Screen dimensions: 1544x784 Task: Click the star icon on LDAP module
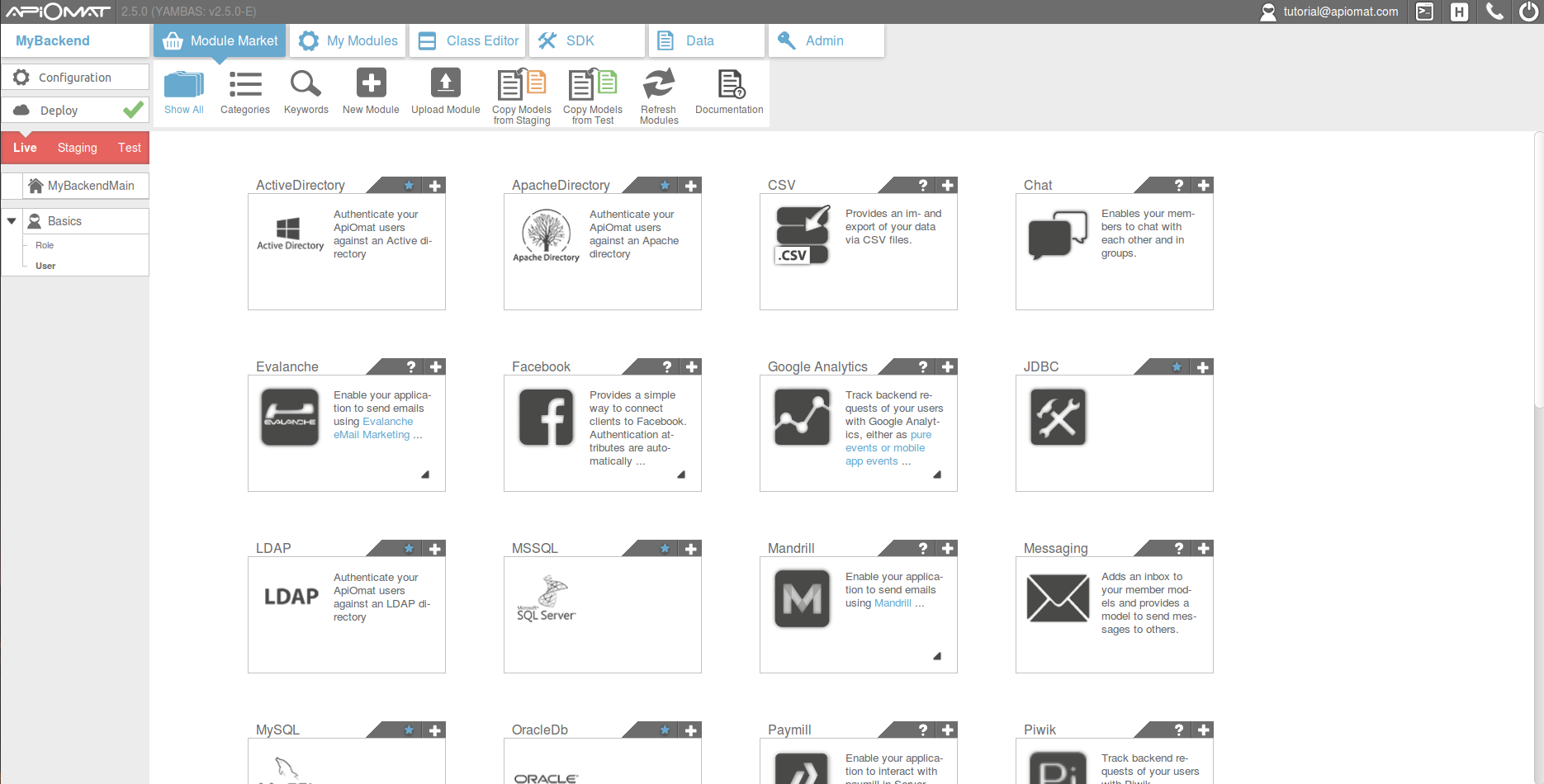(x=409, y=549)
